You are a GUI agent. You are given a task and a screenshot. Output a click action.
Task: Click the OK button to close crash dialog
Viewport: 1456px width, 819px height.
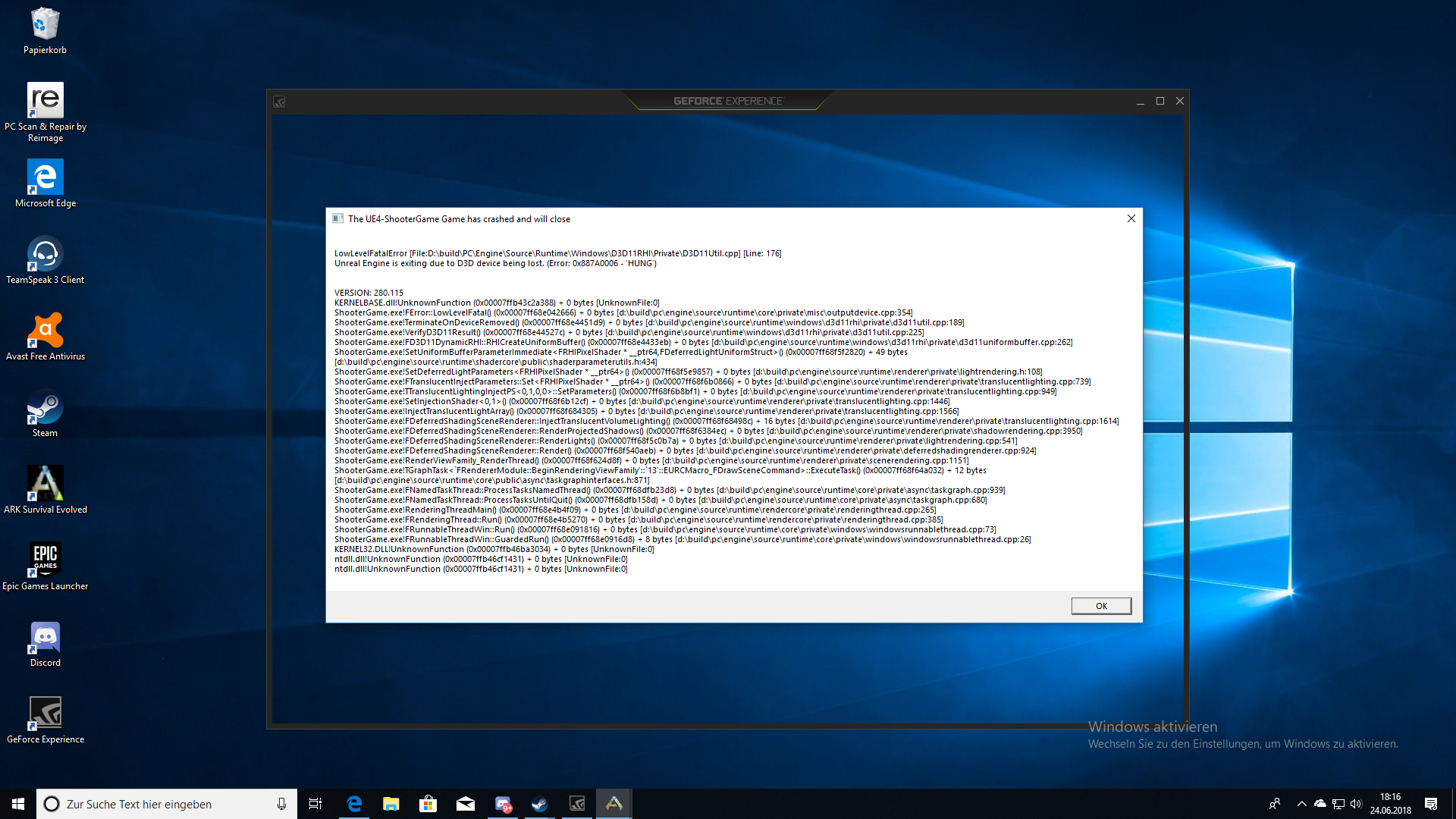click(x=1100, y=605)
